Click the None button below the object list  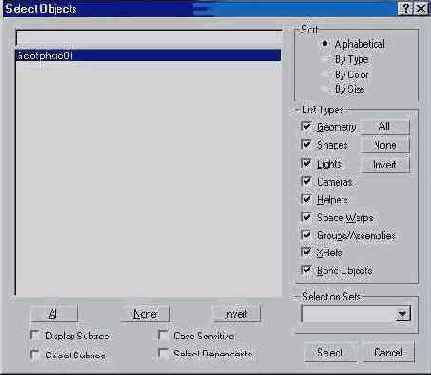pos(145,313)
